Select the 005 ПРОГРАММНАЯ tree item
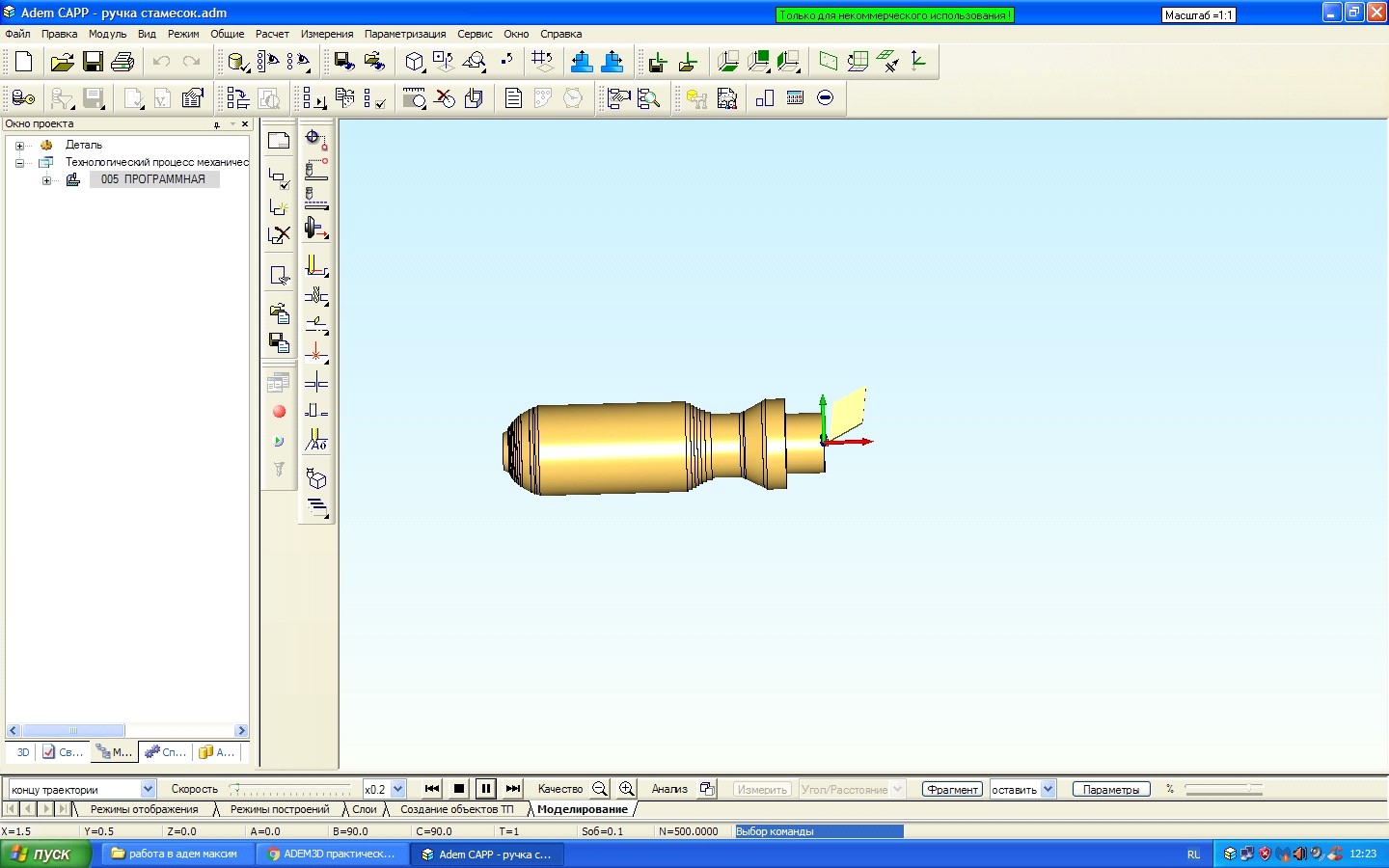The image size is (1389, 868). (153, 179)
